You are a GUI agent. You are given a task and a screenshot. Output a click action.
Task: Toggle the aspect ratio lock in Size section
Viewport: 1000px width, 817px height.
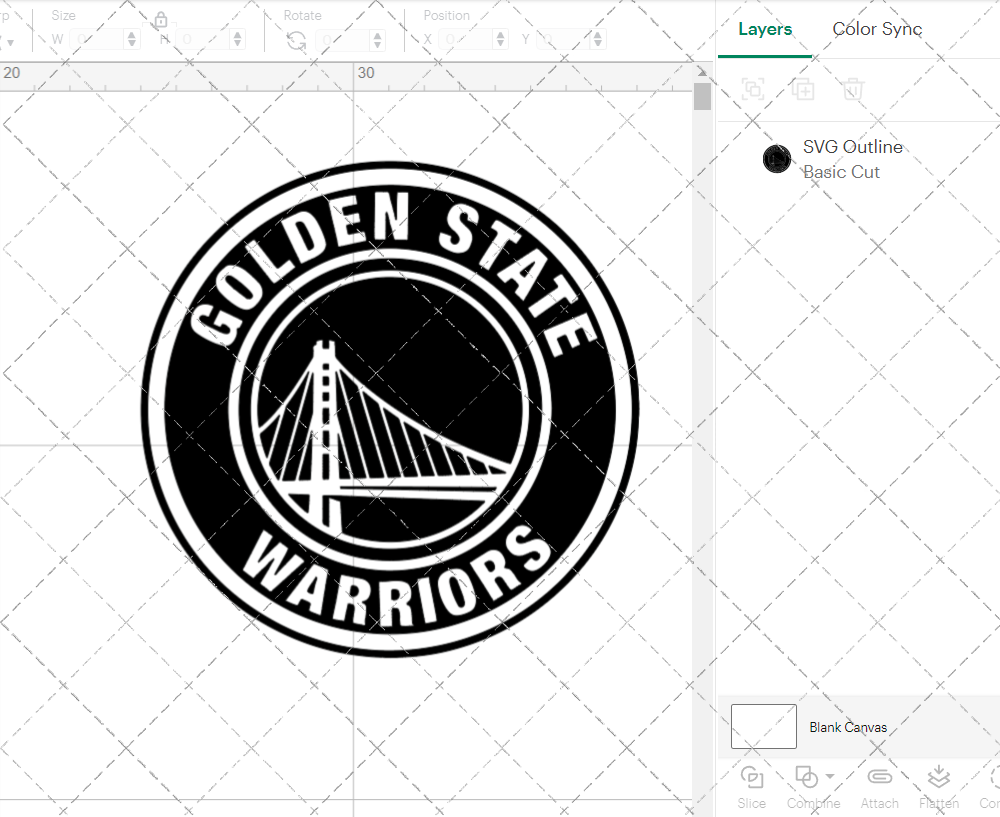pos(161,20)
